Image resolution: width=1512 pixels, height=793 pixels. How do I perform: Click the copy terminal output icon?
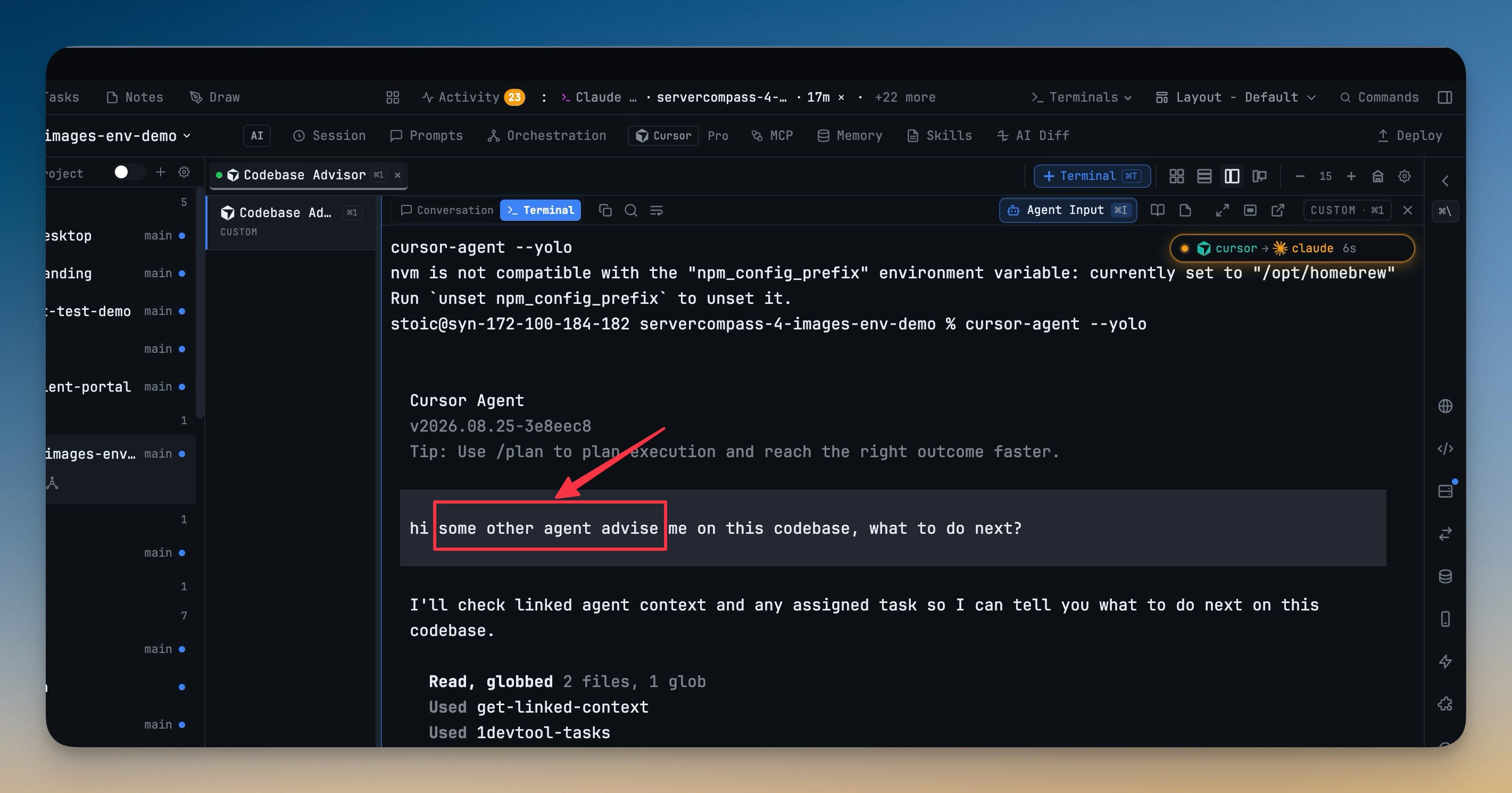coord(605,210)
